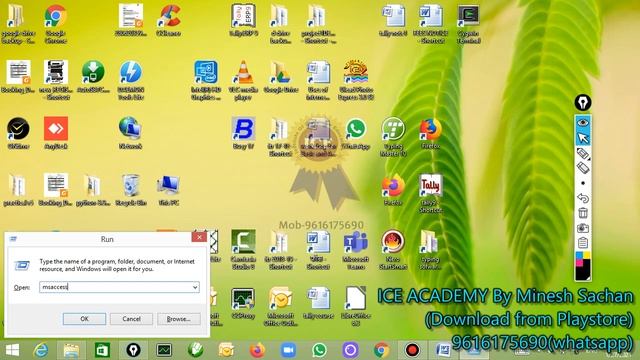
Task: Select the Recycle Bin desktop icon
Action: click(131, 190)
